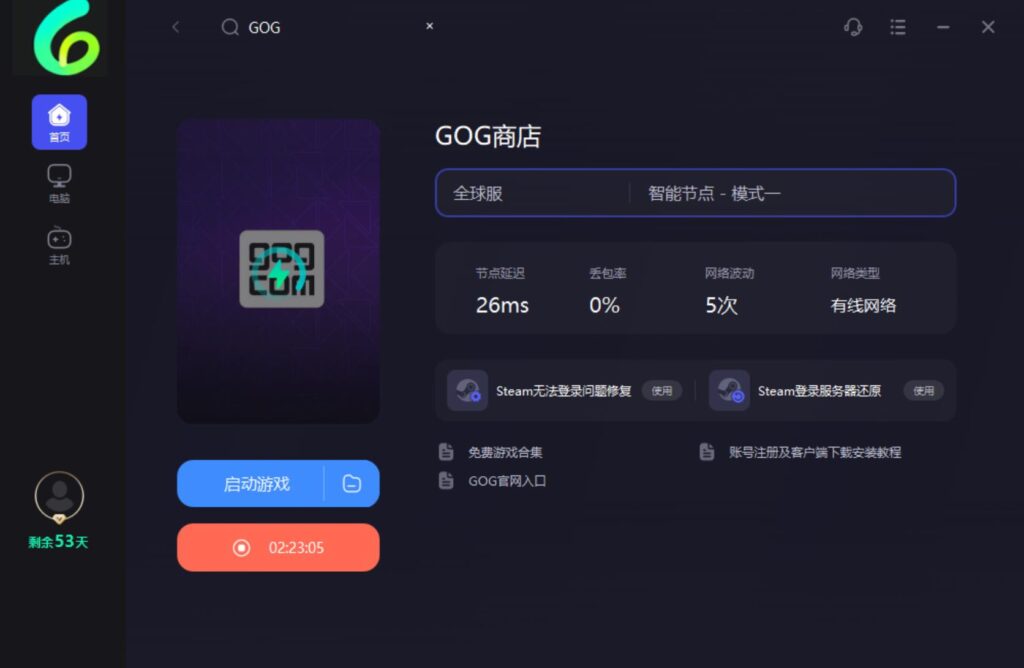Stop acceleration via the red timer button
1024x668 pixels.
(278, 548)
